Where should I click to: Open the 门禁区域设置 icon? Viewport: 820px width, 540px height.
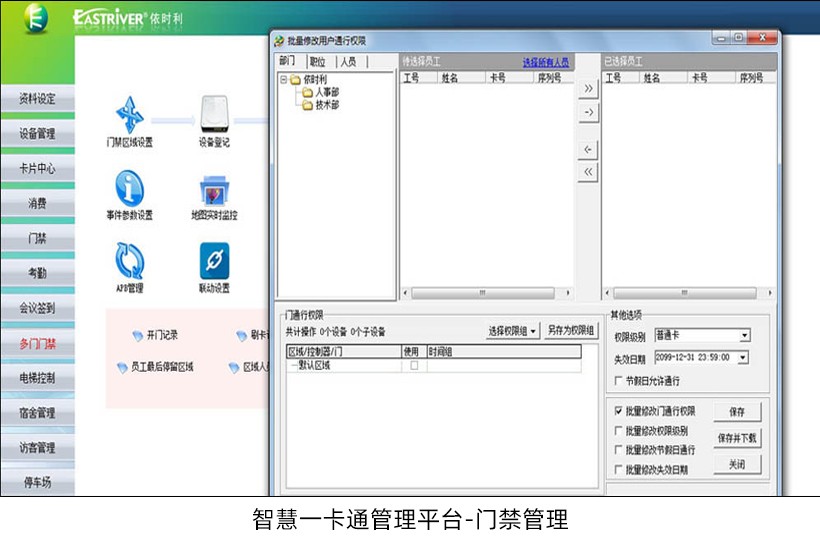[130, 115]
